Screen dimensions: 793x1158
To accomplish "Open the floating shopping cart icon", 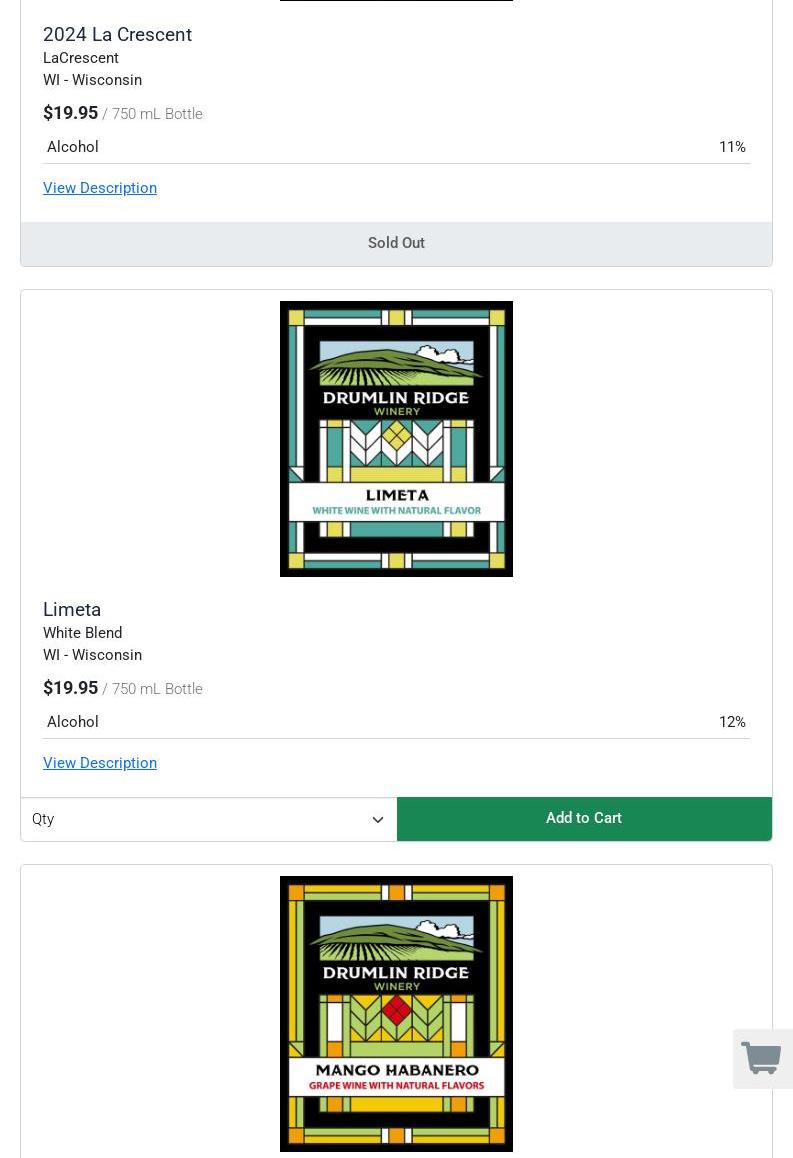I will click(762, 1058).
